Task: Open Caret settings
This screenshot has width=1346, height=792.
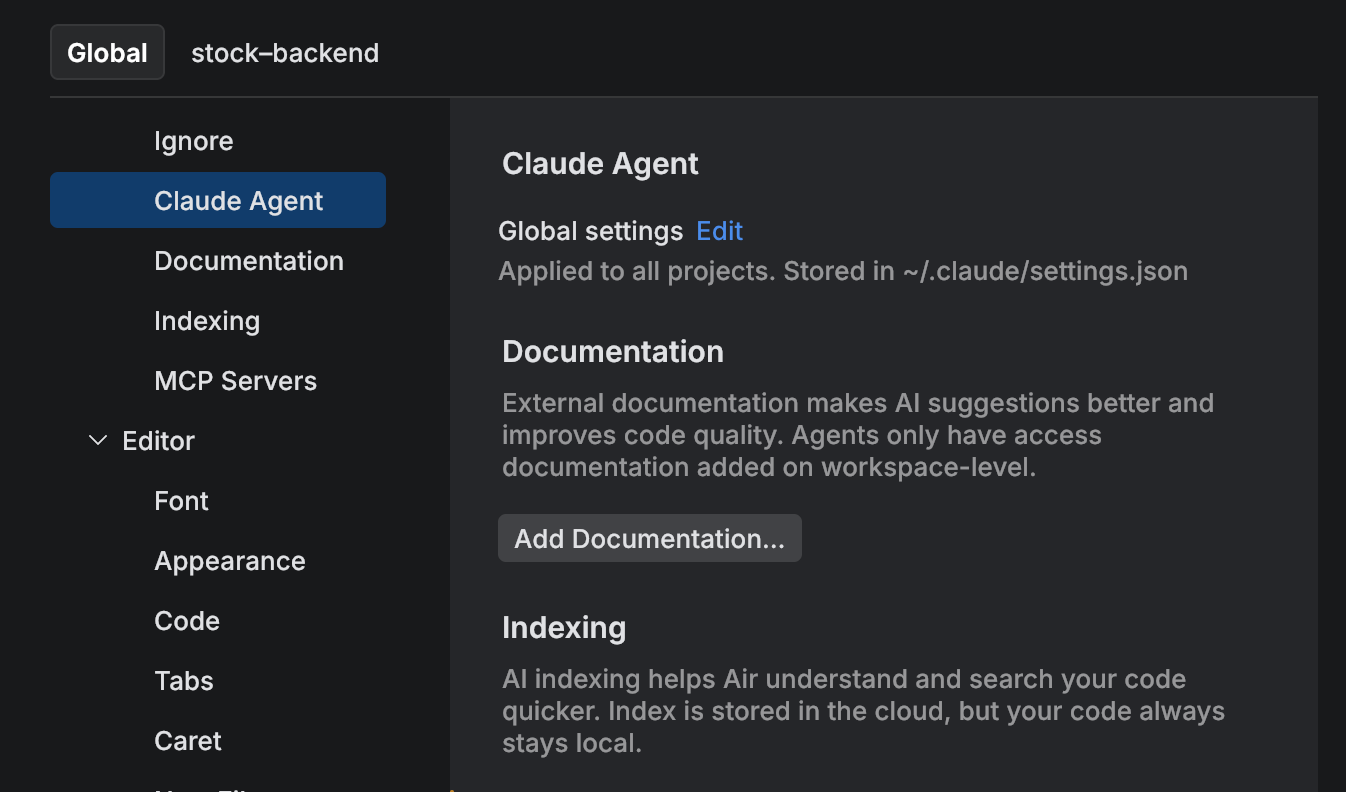Action: (x=187, y=741)
